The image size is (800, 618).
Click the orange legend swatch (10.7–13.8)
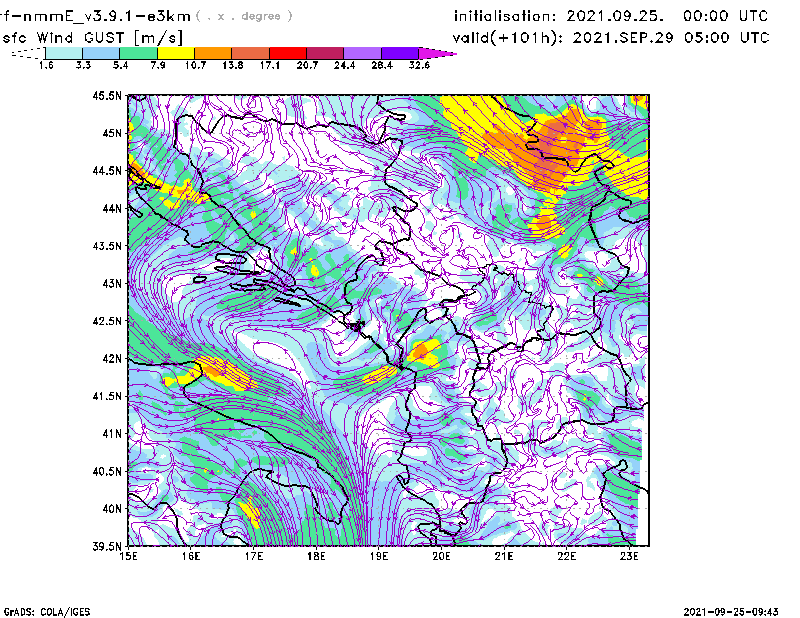(213, 53)
